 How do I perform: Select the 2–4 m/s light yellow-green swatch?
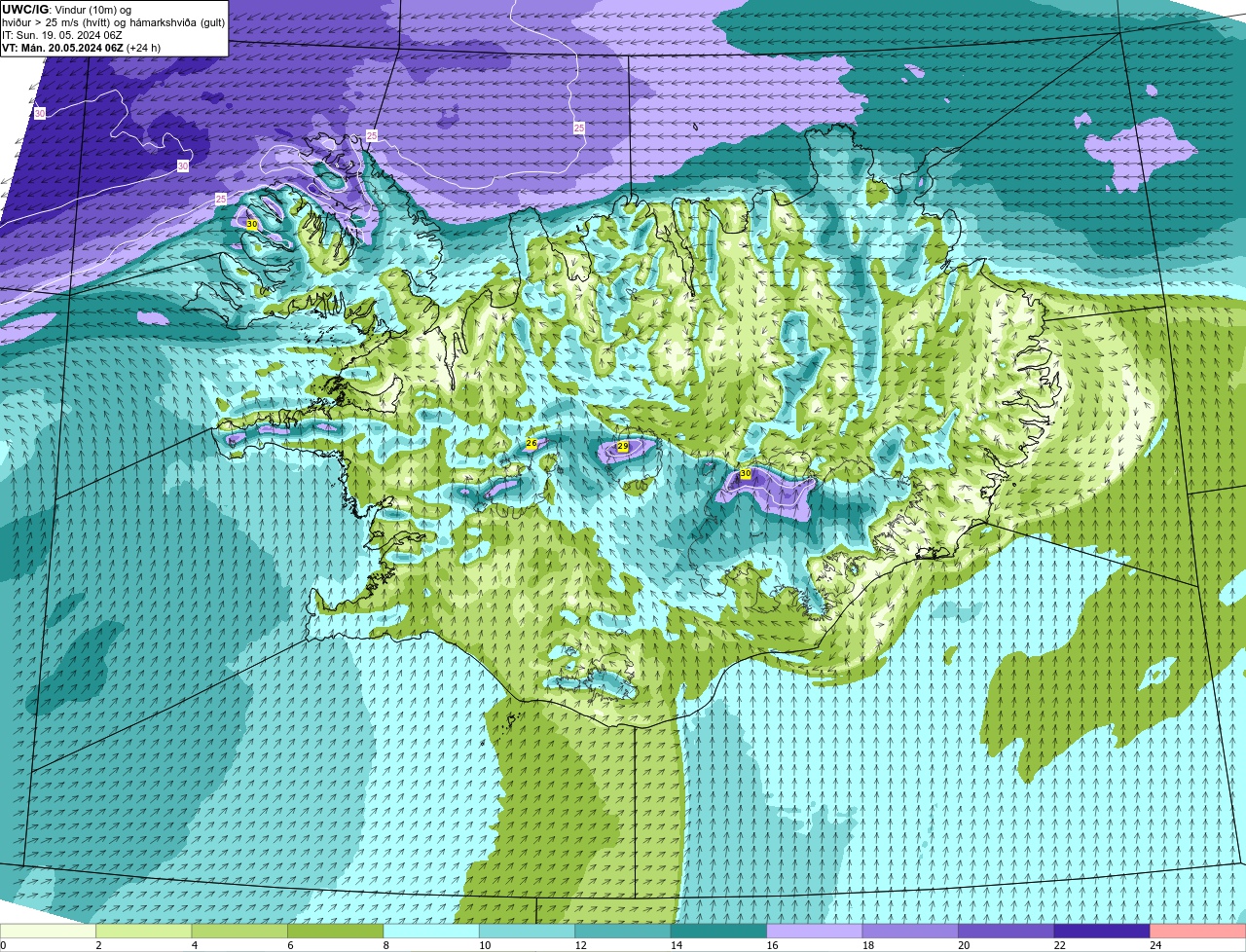click(144, 931)
